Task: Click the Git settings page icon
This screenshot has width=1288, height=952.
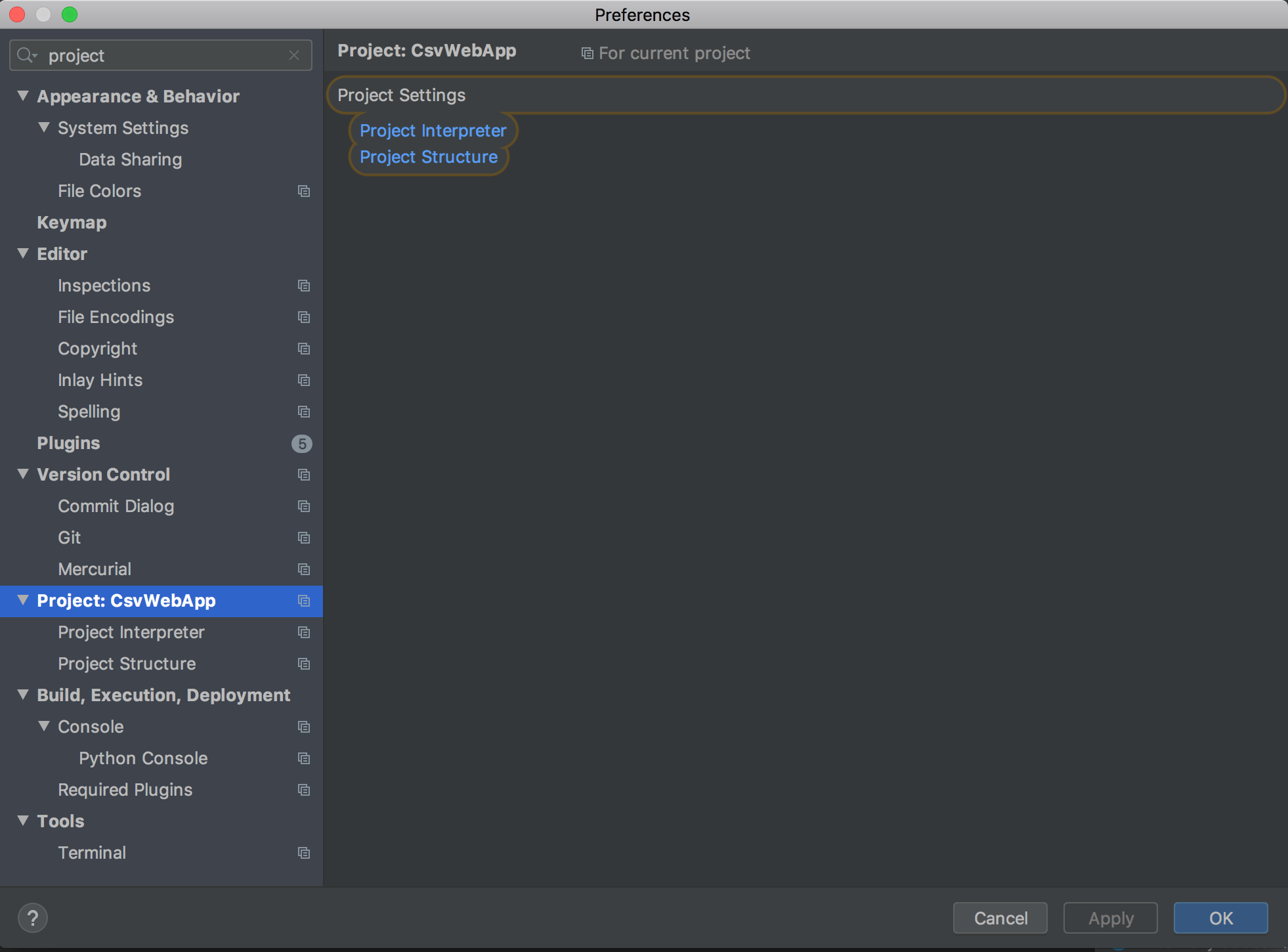Action: tap(304, 537)
